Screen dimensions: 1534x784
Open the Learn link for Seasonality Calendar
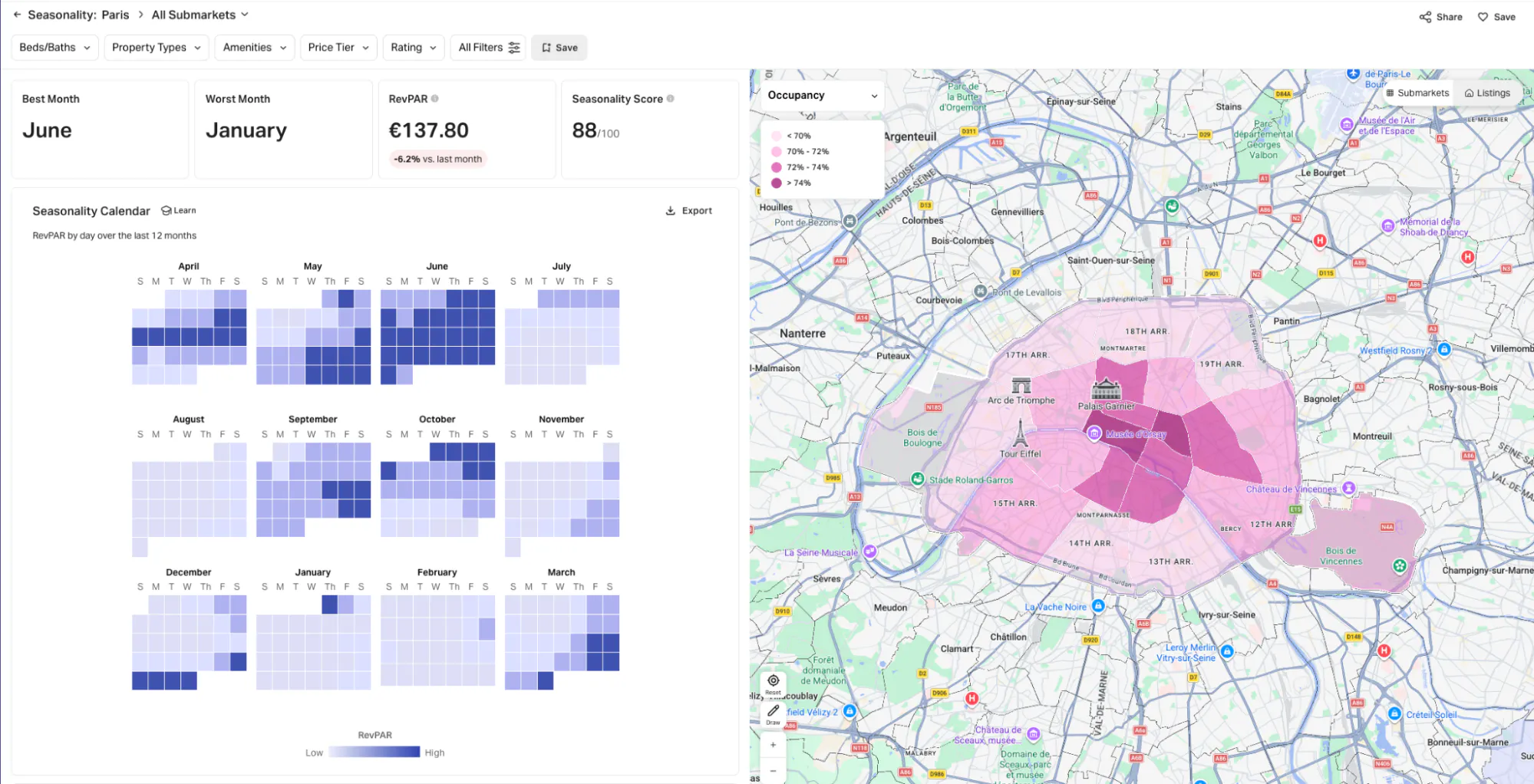click(x=178, y=210)
